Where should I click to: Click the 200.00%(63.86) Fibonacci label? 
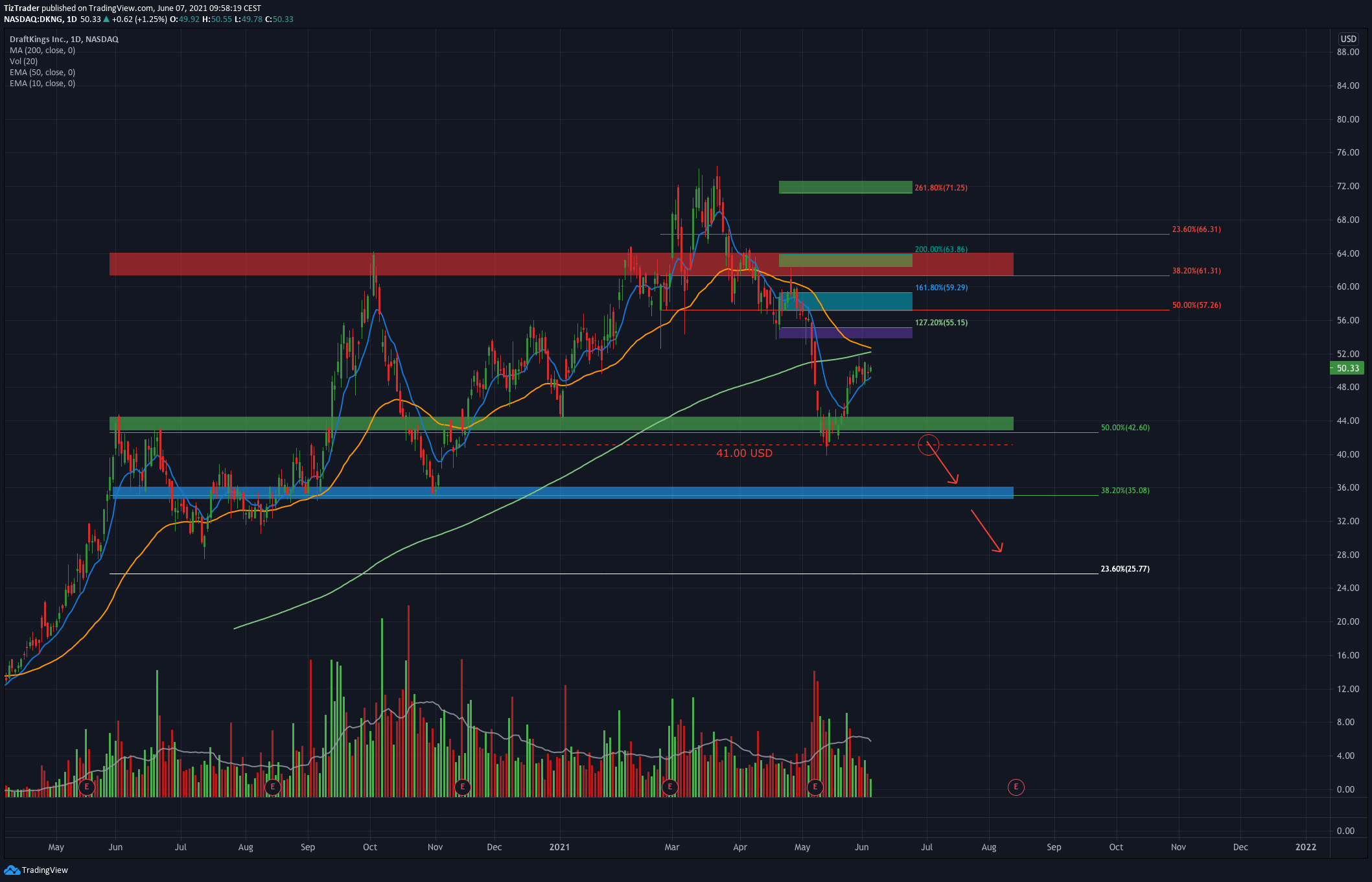(x=941, y=250)
